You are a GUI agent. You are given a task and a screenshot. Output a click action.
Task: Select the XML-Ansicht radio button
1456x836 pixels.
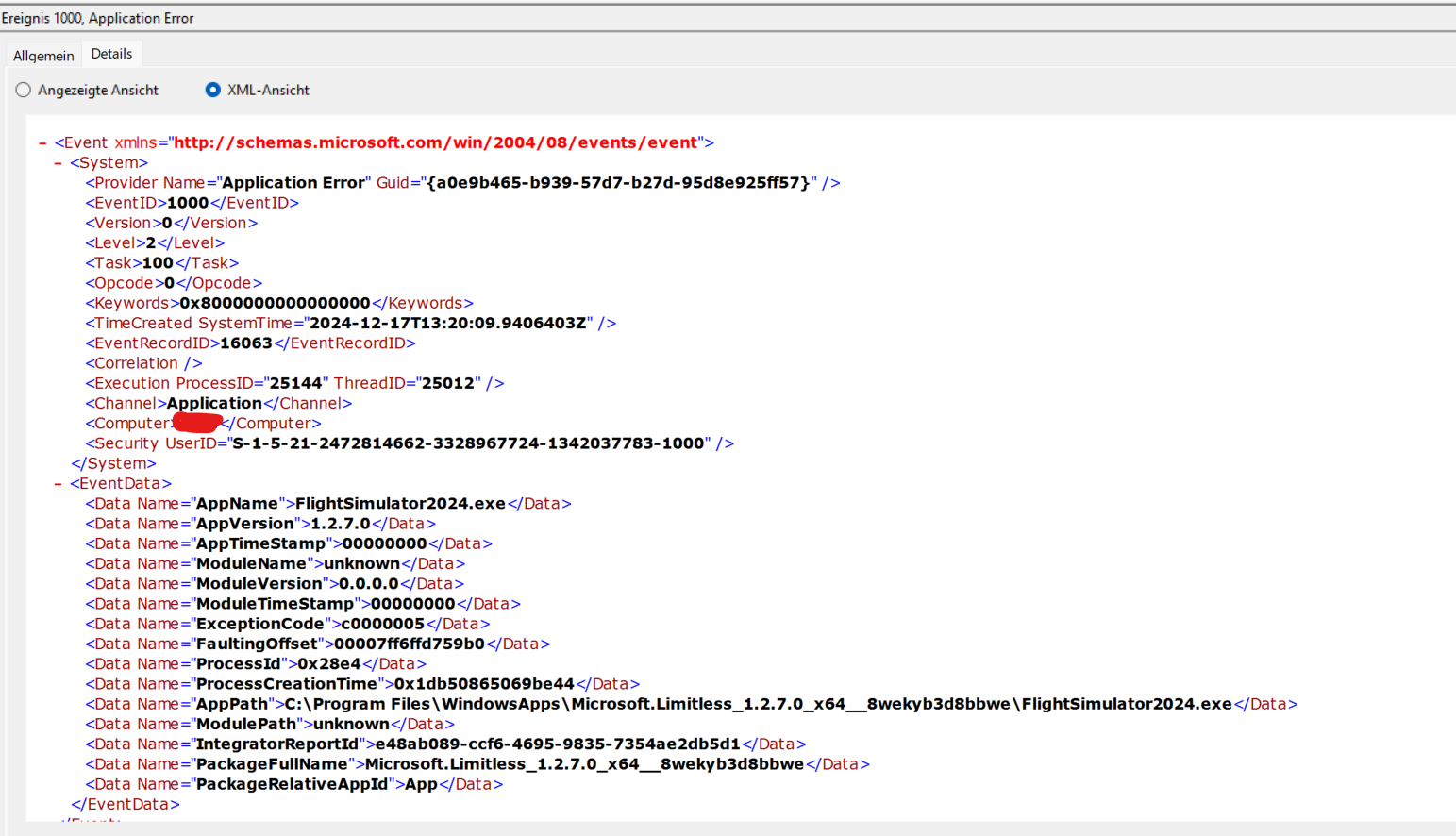[212, 90]
